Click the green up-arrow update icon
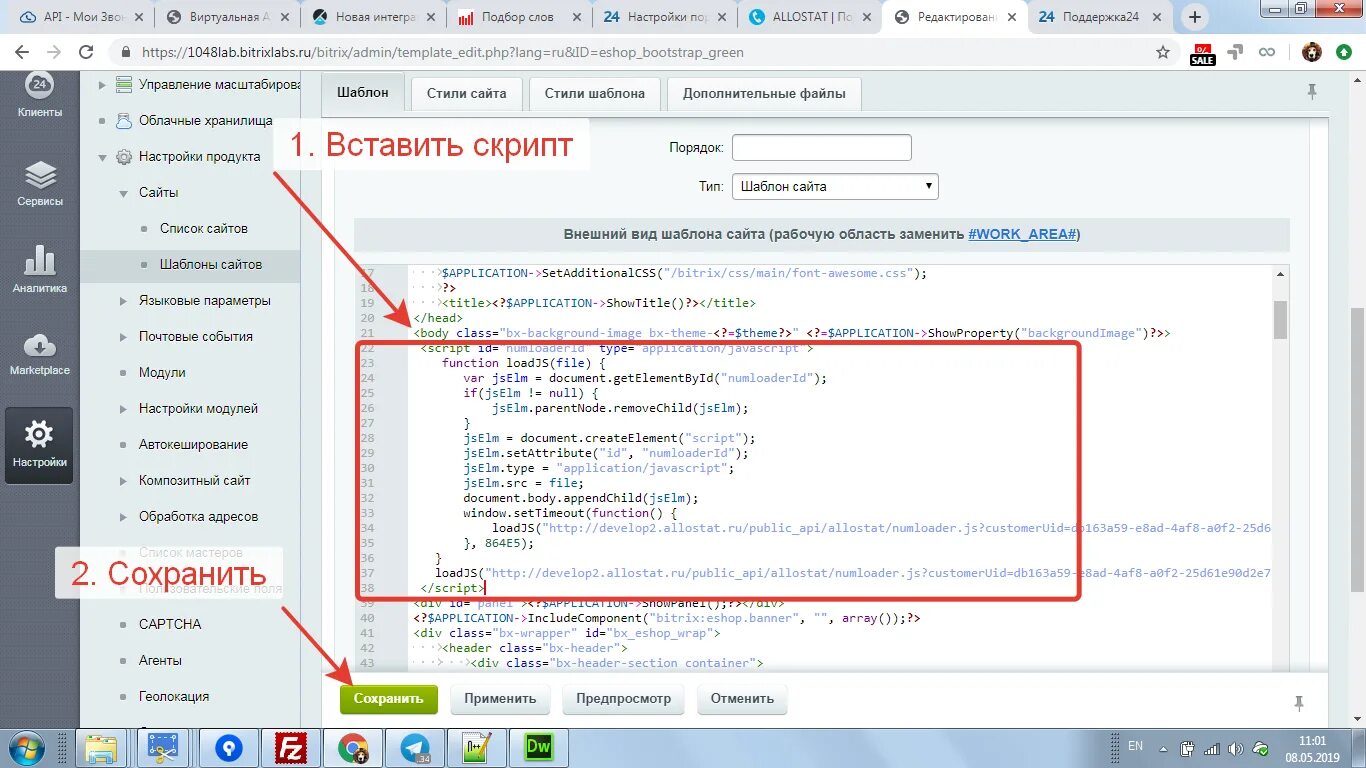 [1343, 53]
